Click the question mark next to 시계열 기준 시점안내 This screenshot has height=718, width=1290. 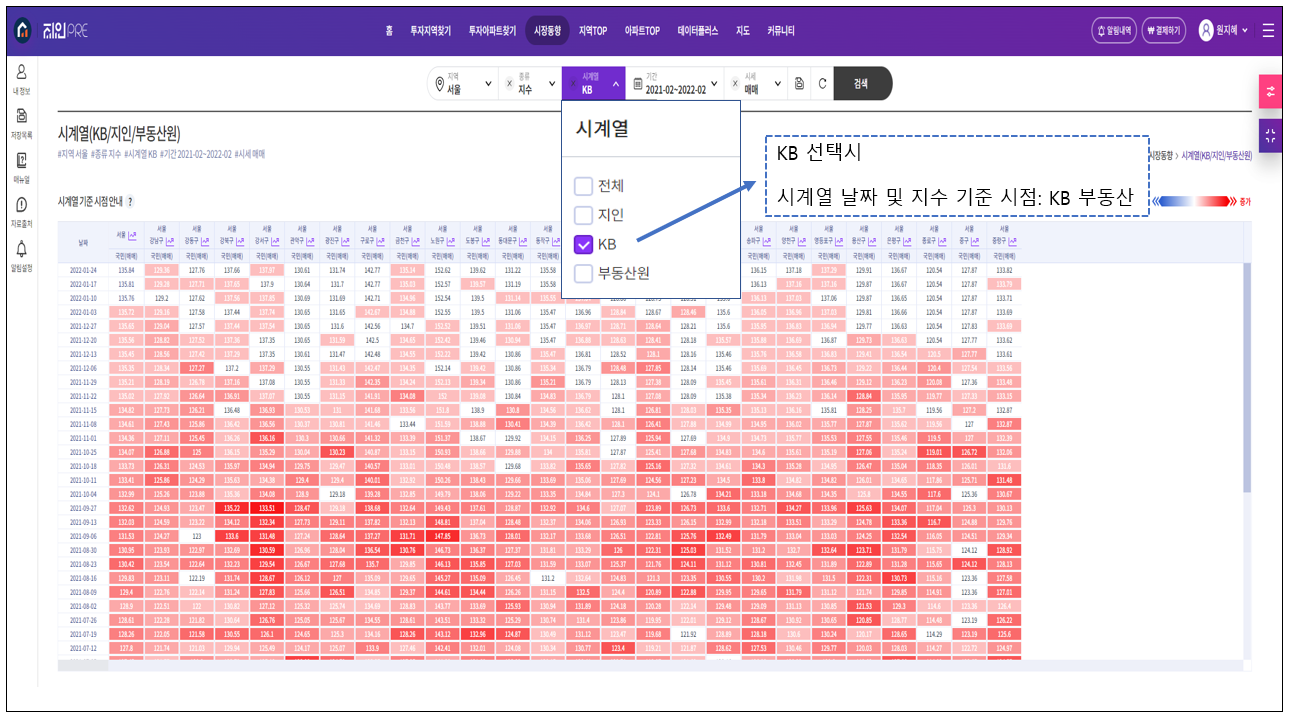[x=130, y=202]
